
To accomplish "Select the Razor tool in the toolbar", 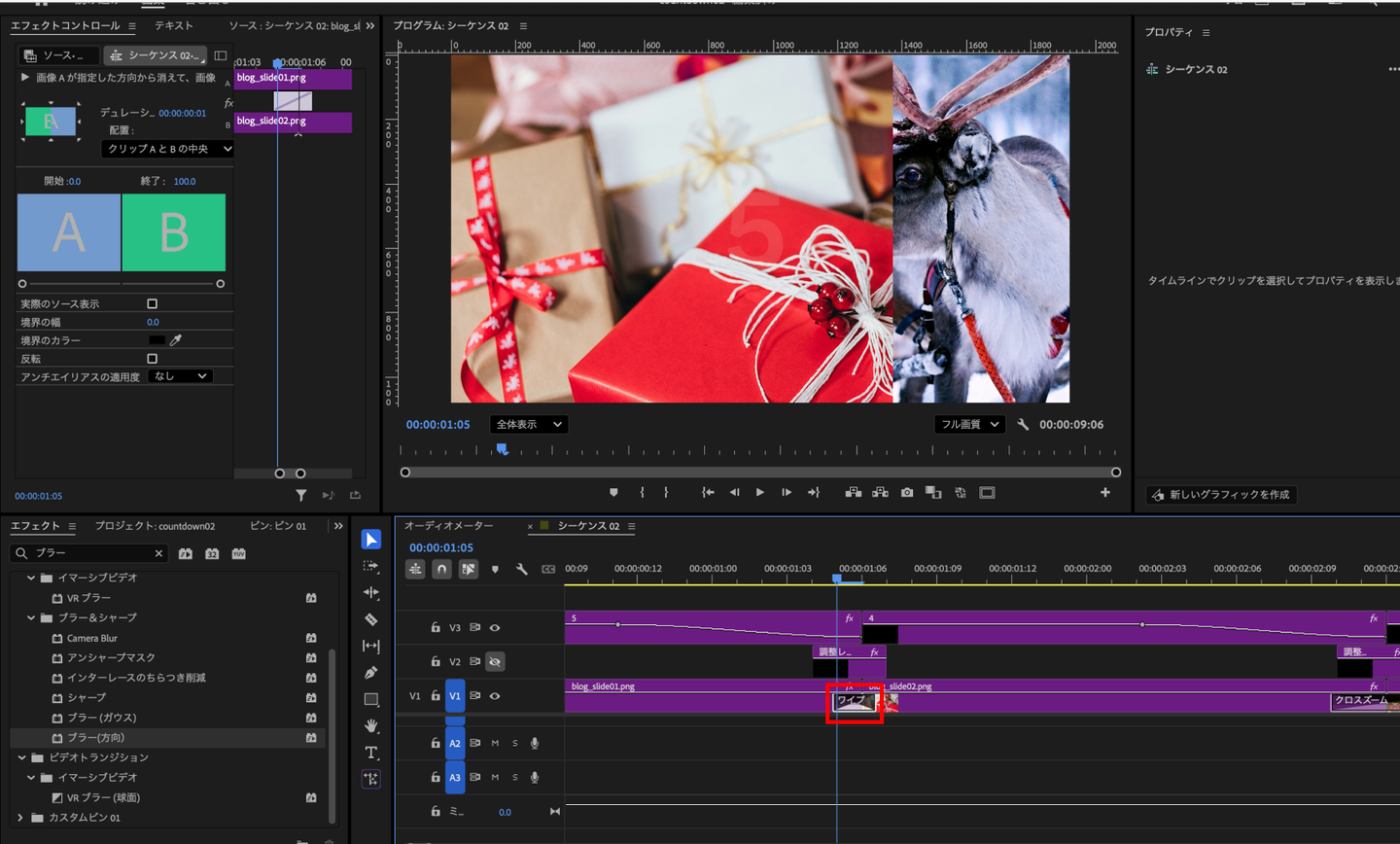I will coord(370,619).
